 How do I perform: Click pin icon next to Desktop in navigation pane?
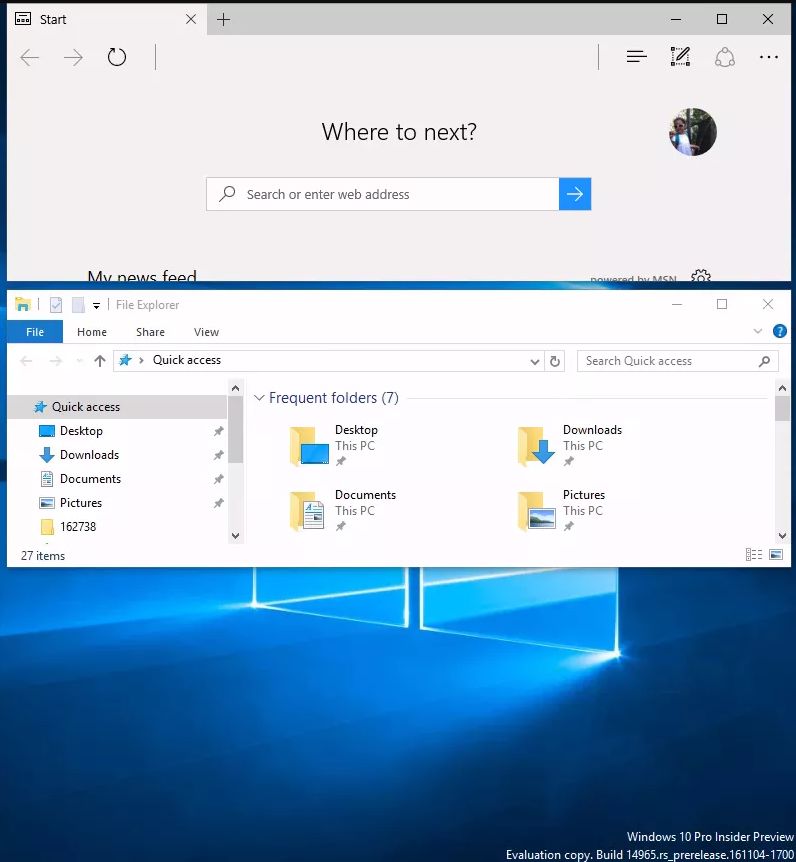click(219, 431)
